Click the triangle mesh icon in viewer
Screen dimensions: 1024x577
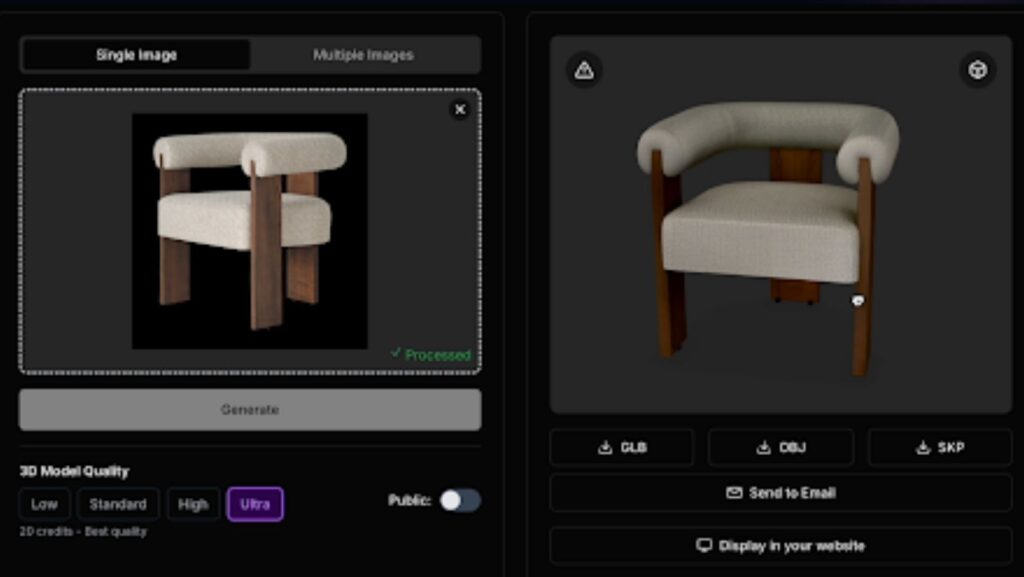(584, 70)
